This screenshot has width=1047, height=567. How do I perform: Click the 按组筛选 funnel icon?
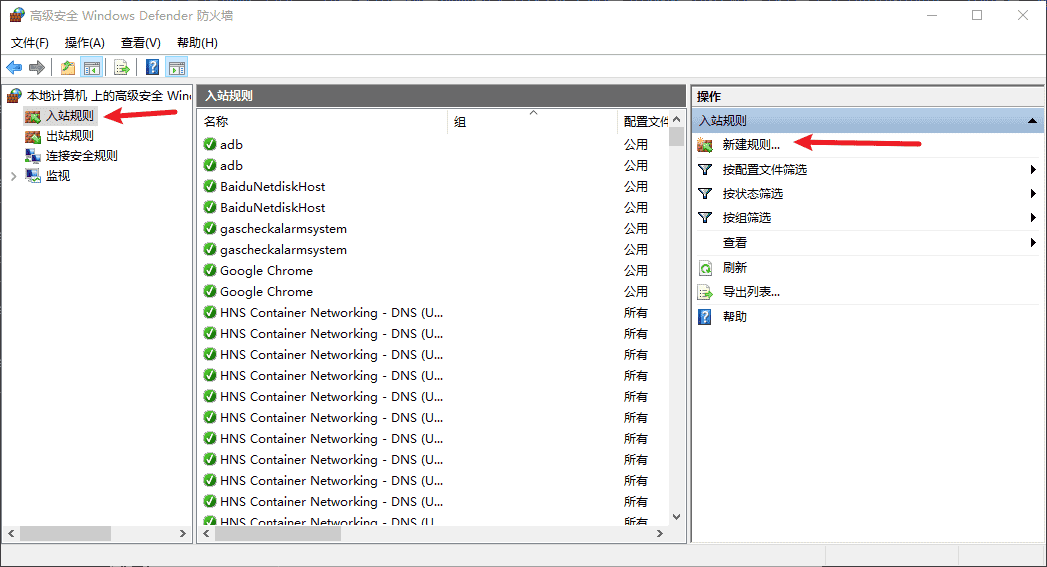click(x=705, y=218)
